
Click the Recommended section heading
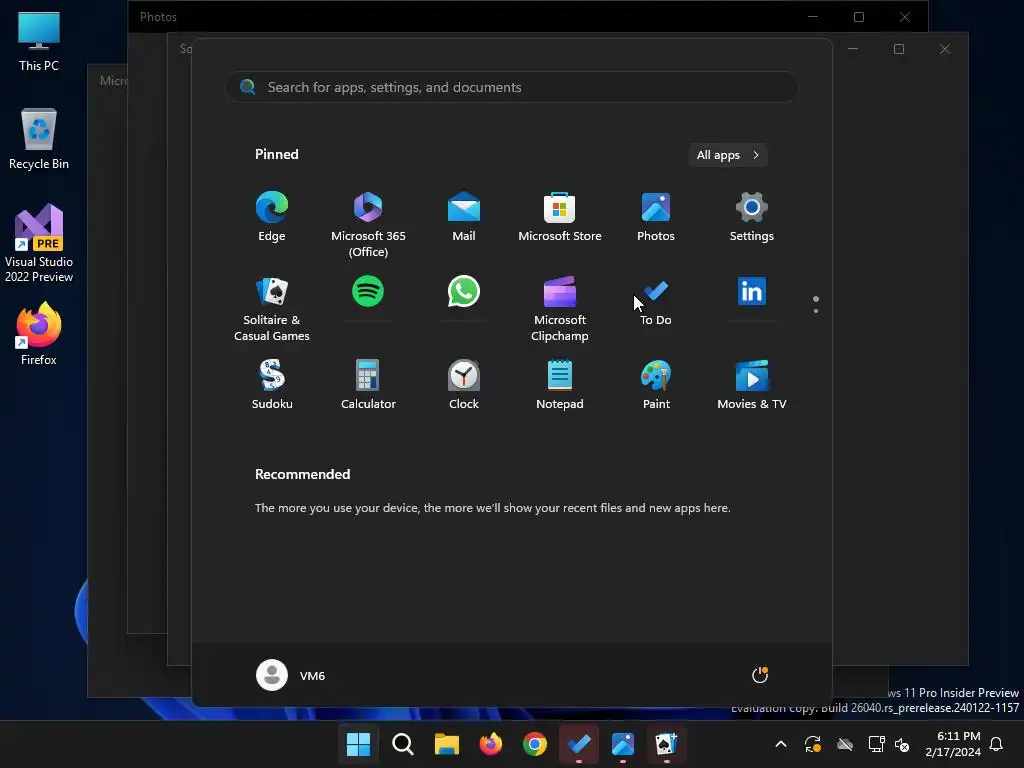pyautogui.click(x=302, y=474)
